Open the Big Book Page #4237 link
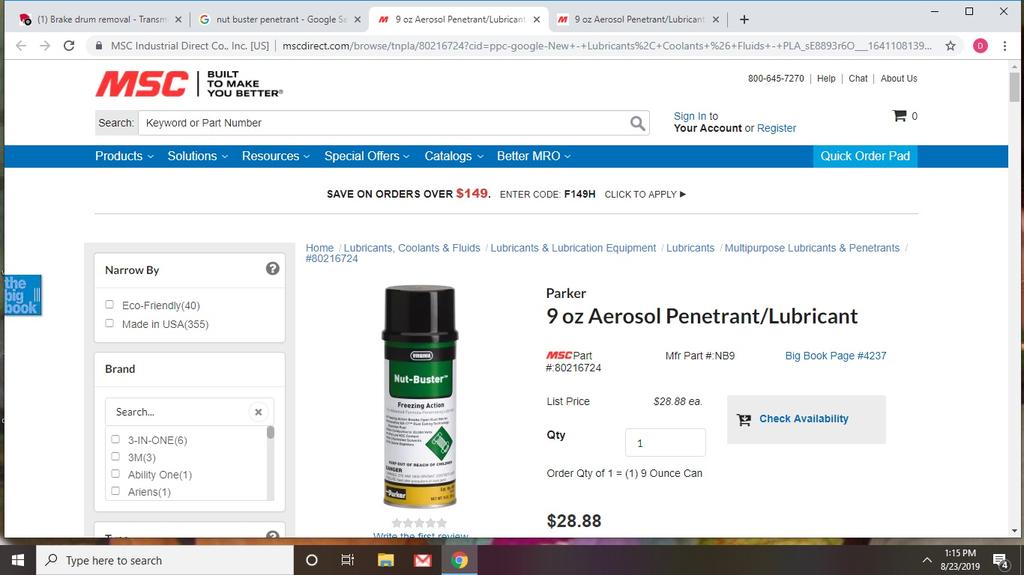The image size is (1024, 575). (x=835, y=355)
